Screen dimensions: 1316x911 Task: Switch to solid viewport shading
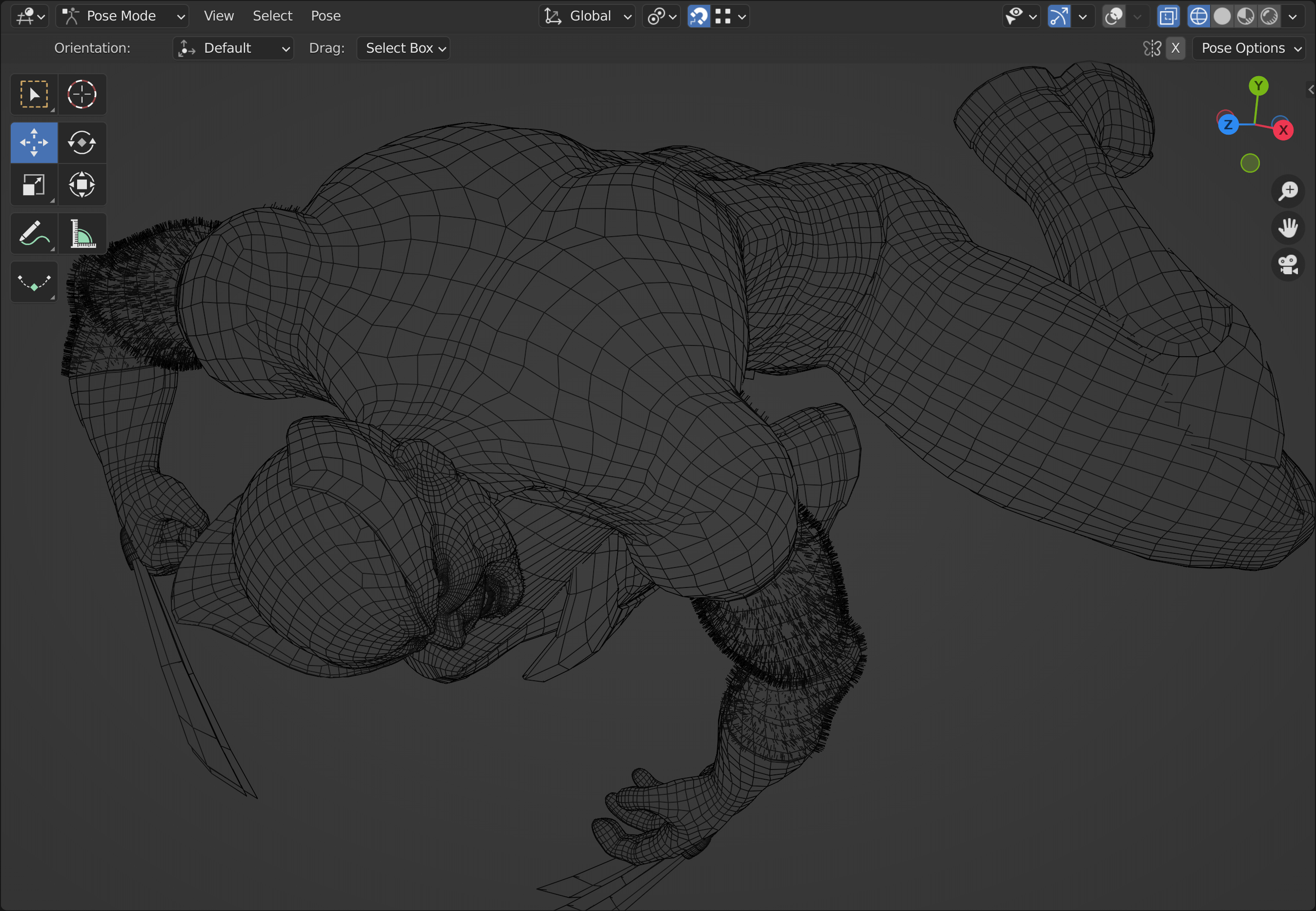(1222, 16)
